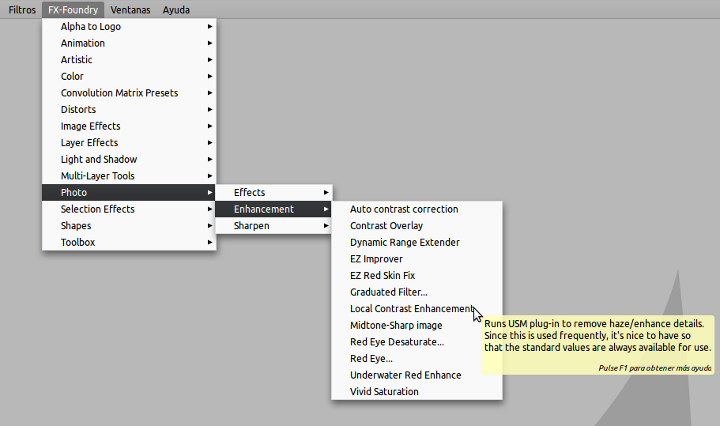Screen dimensions: 720x426
Task: Open the Light and Shadow submenu
Action: pyautogui.click(x=129, y=159)
